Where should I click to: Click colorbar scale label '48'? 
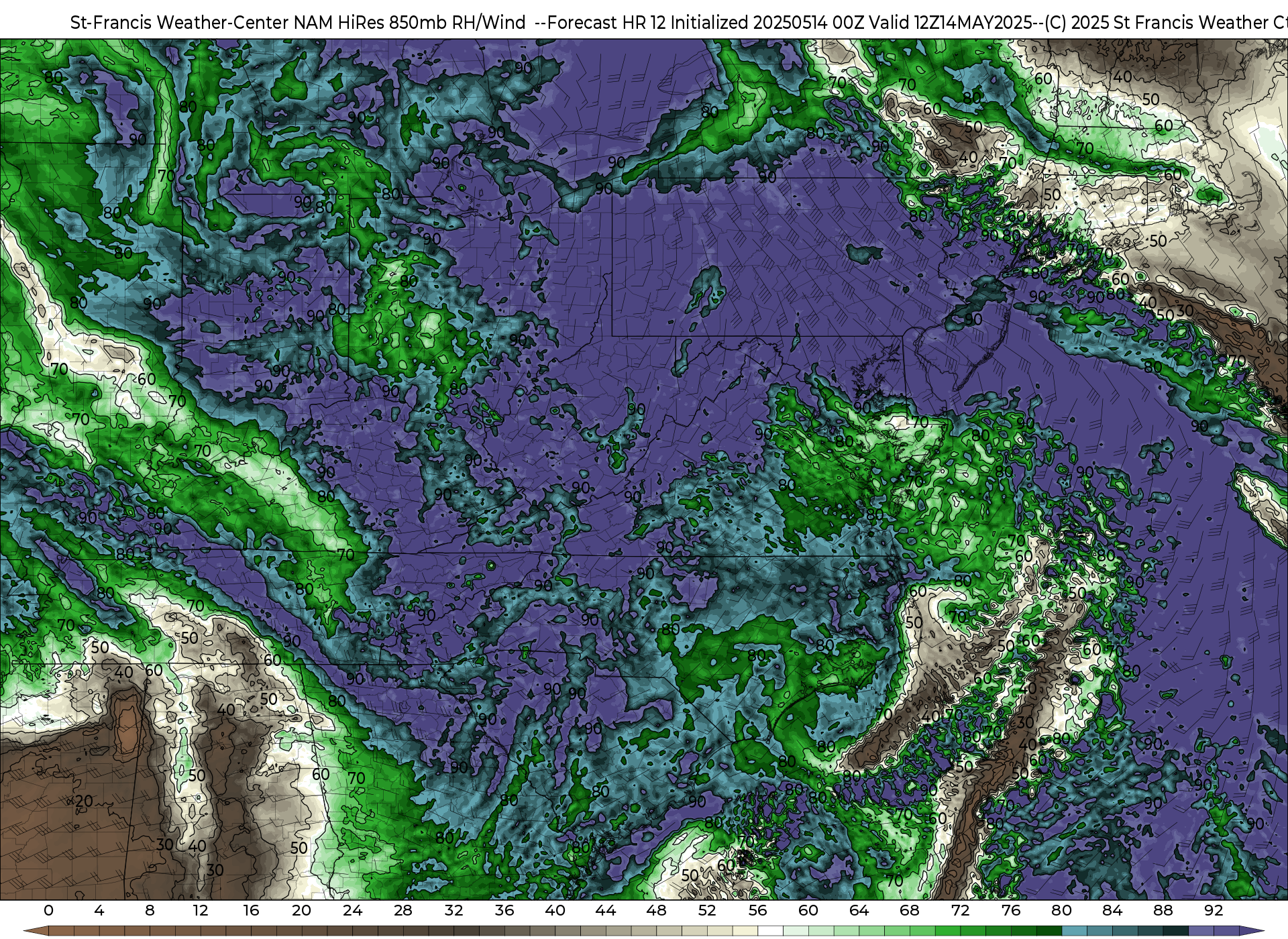[656, 910]
